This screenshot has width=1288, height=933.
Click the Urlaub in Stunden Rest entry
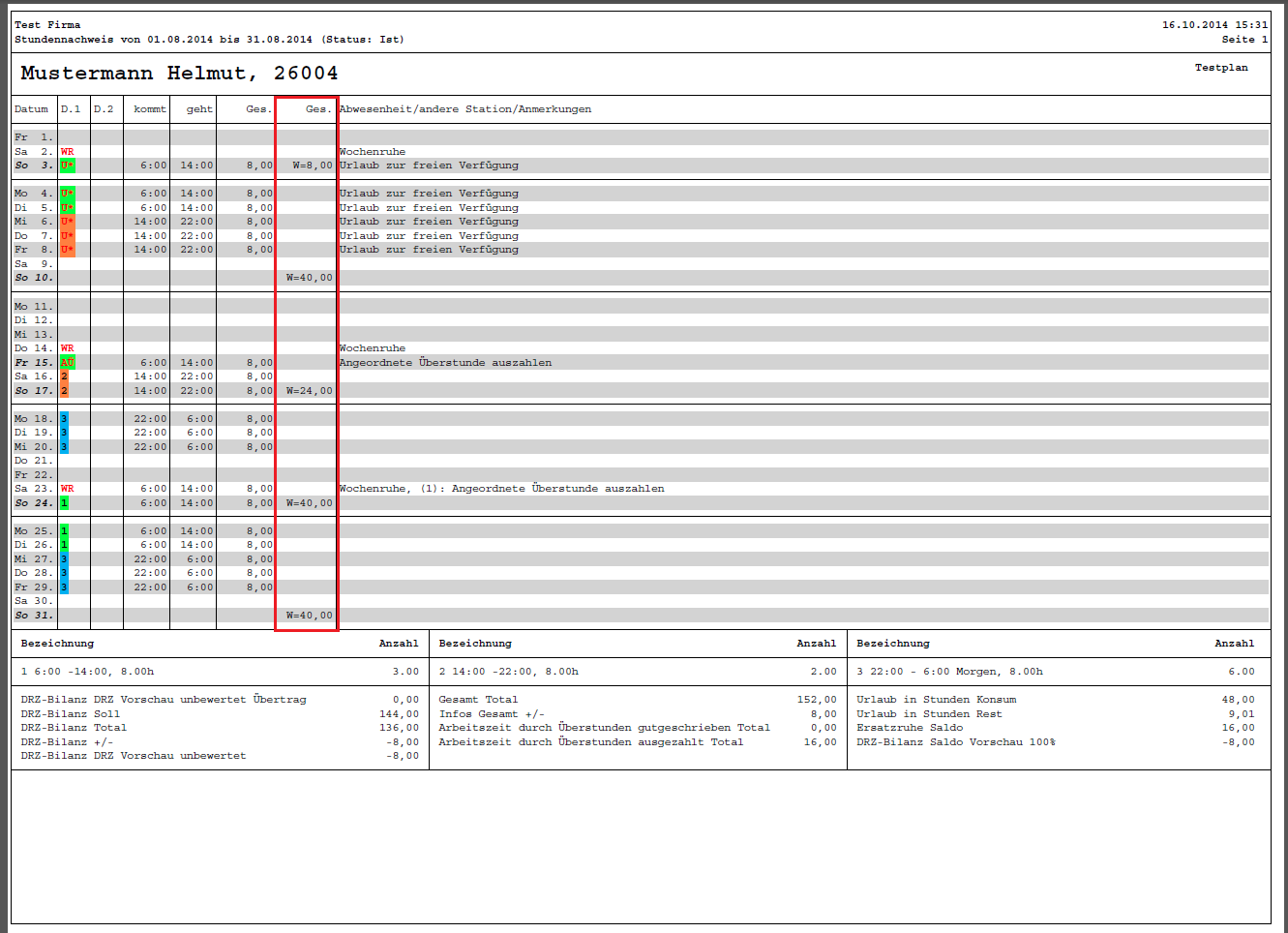(928, 714)
